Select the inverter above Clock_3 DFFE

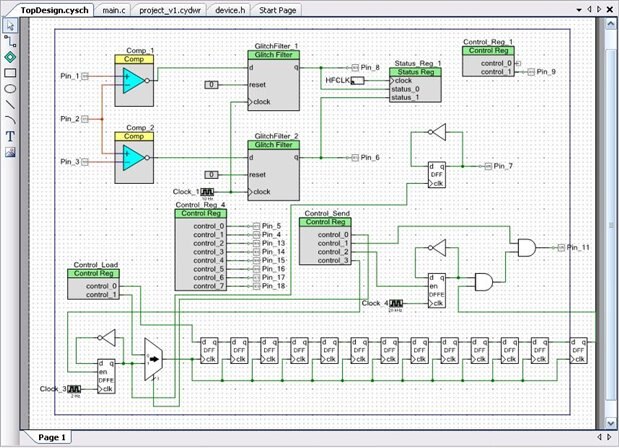pyautogui.click(x=107, y=338)
